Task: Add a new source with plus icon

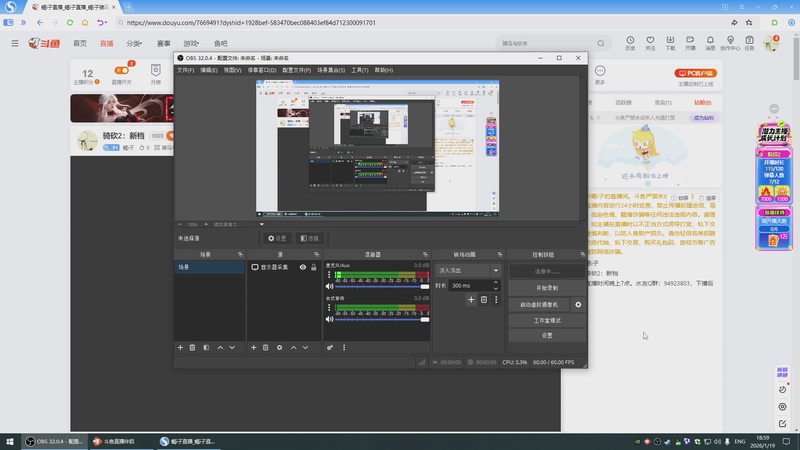Action: point(253,347)
